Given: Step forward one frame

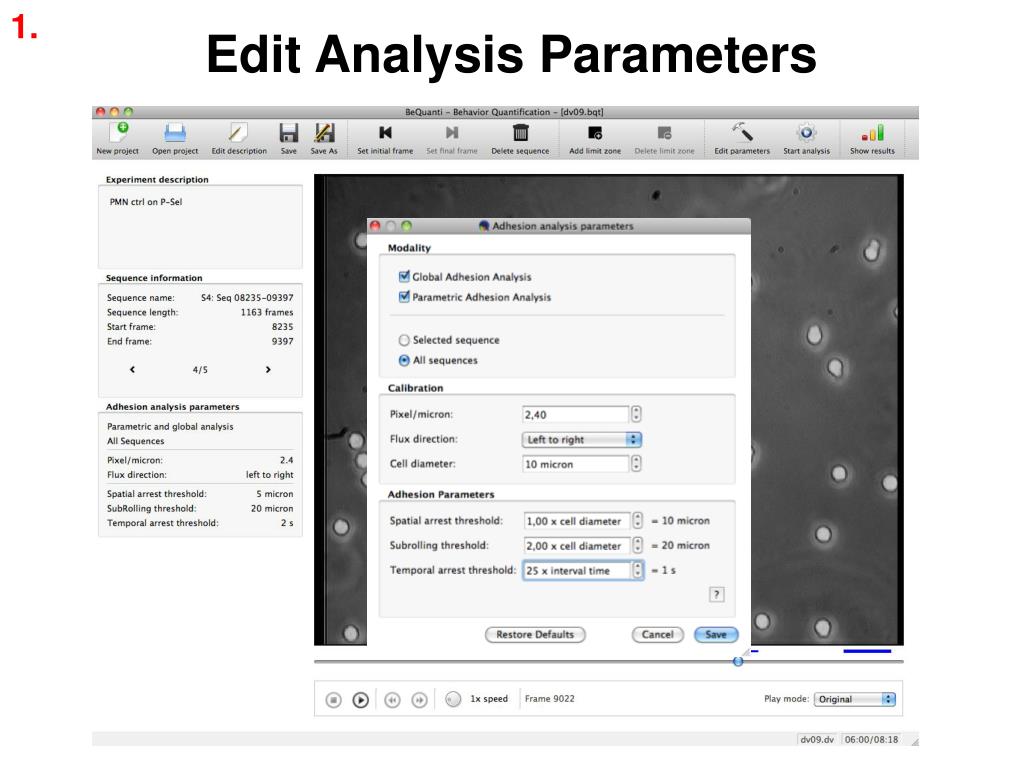Looking at the screenshot, I should [419, 700].
